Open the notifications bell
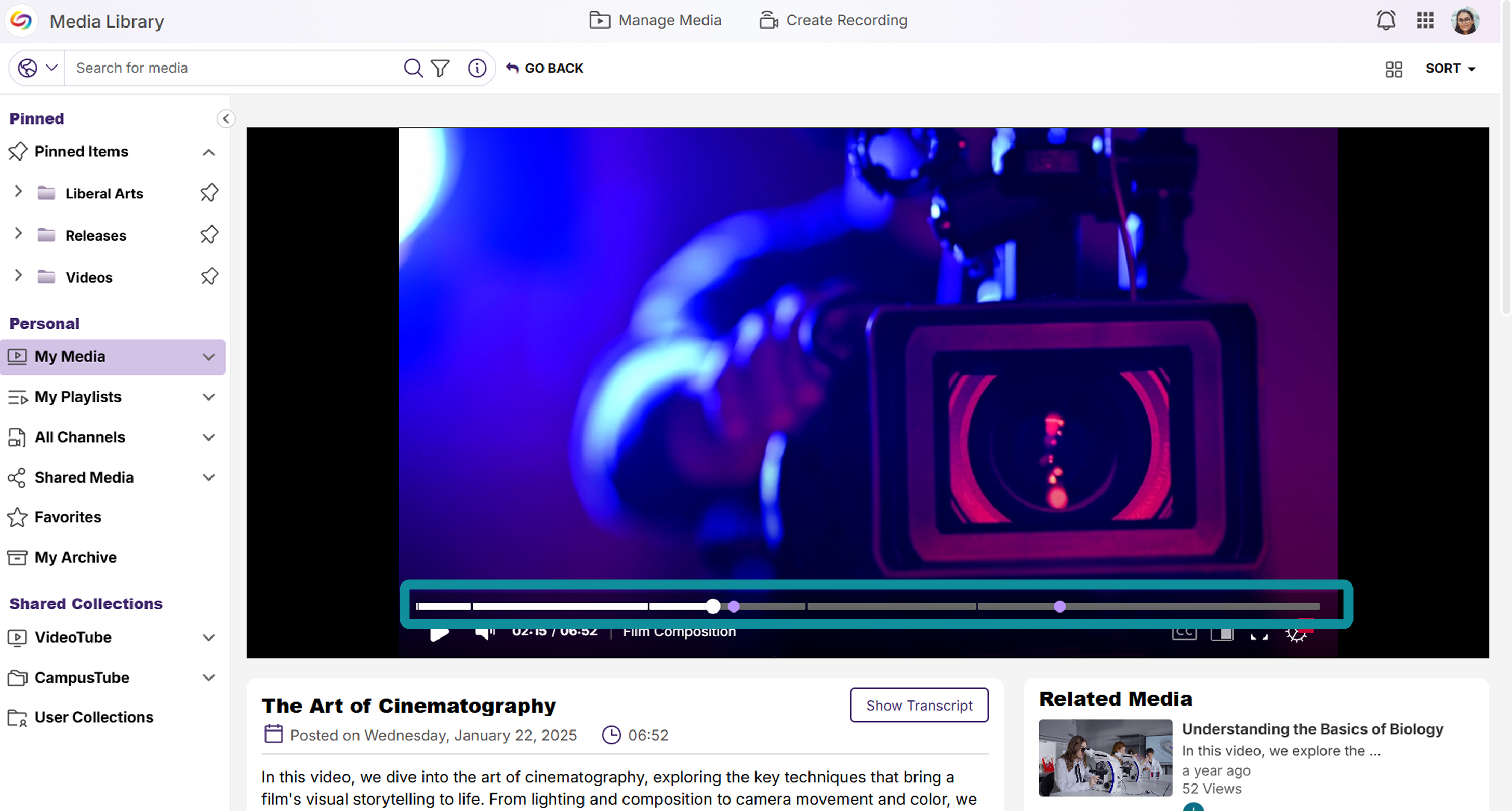Viewport: 1512px width, 811px height. coord(1386,21)
